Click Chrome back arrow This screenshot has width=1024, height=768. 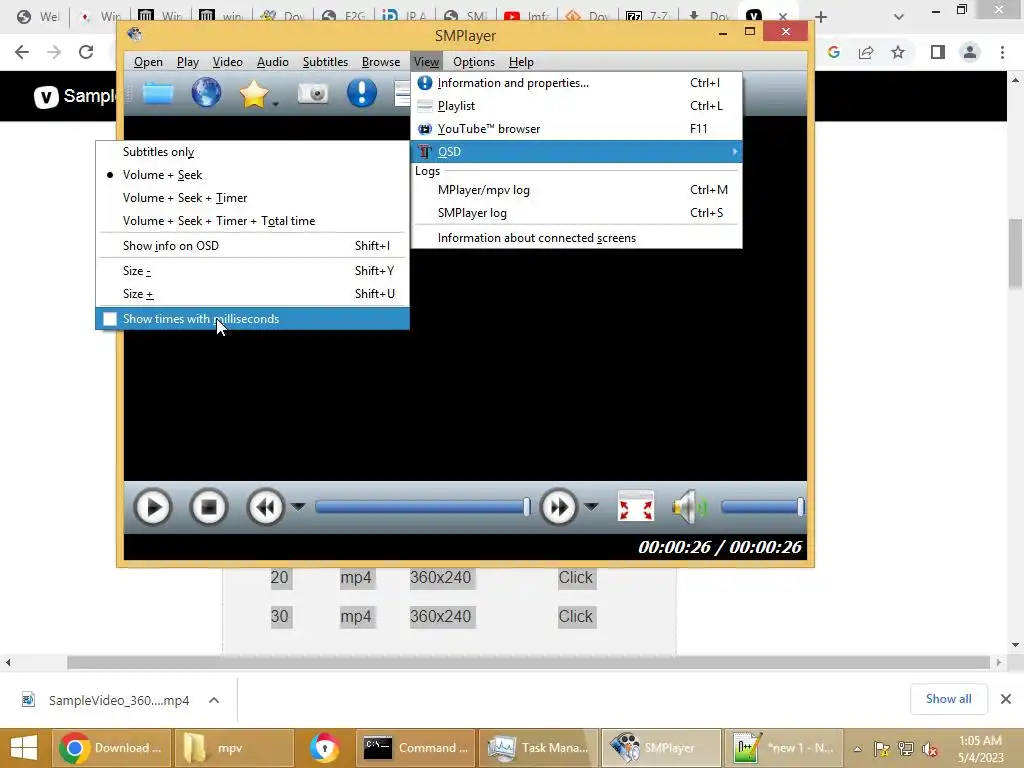click(22, 52)
